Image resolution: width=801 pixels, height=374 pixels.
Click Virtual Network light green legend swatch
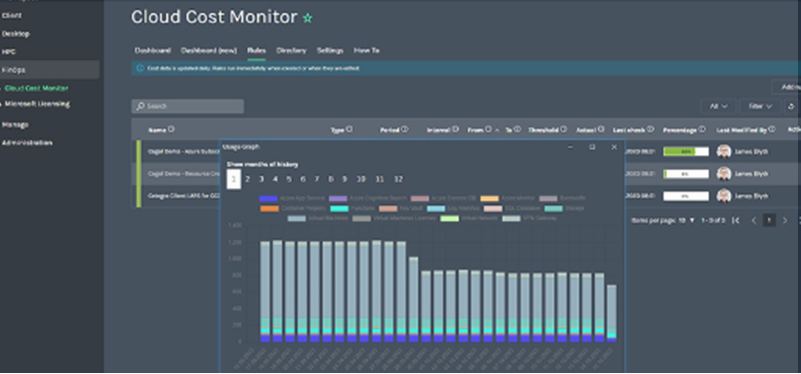click(450, 218)
